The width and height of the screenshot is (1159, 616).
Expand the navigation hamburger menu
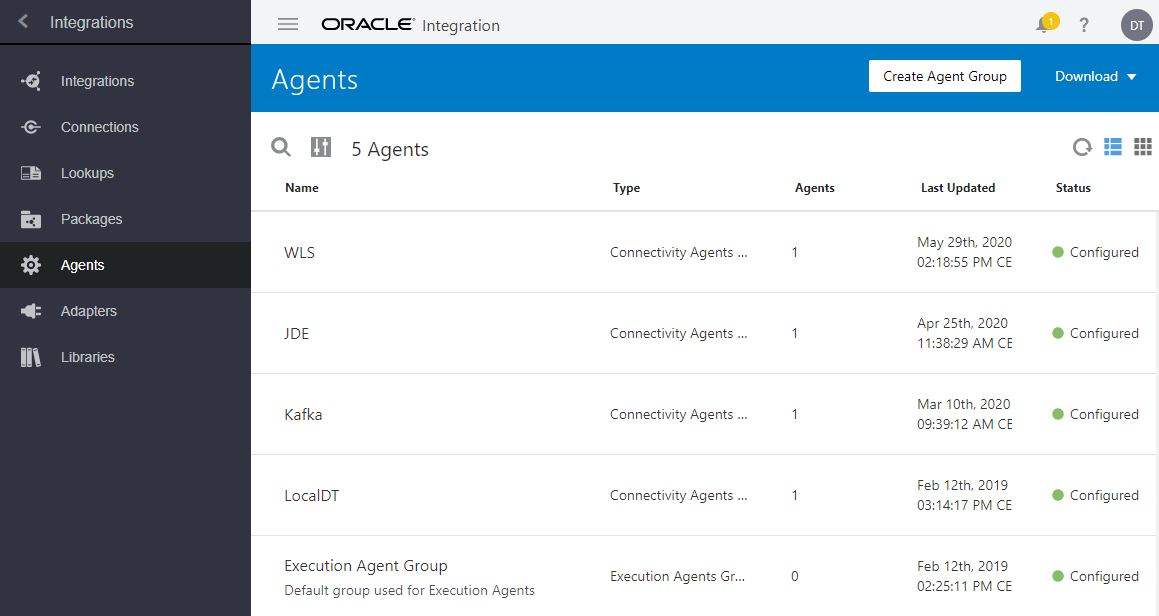pyautogui.click(x=287, y=25)
